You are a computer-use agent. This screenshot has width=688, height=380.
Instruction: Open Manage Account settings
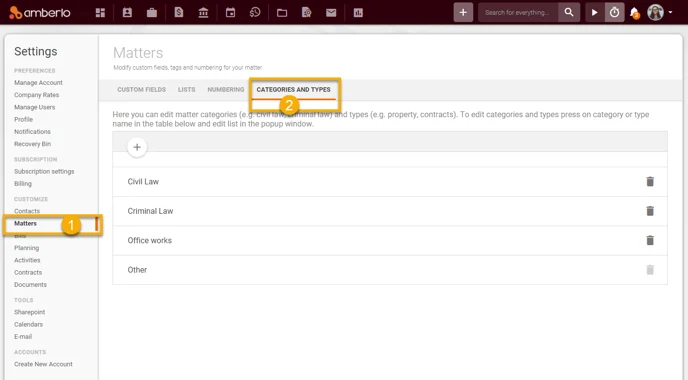click(38, 82)
